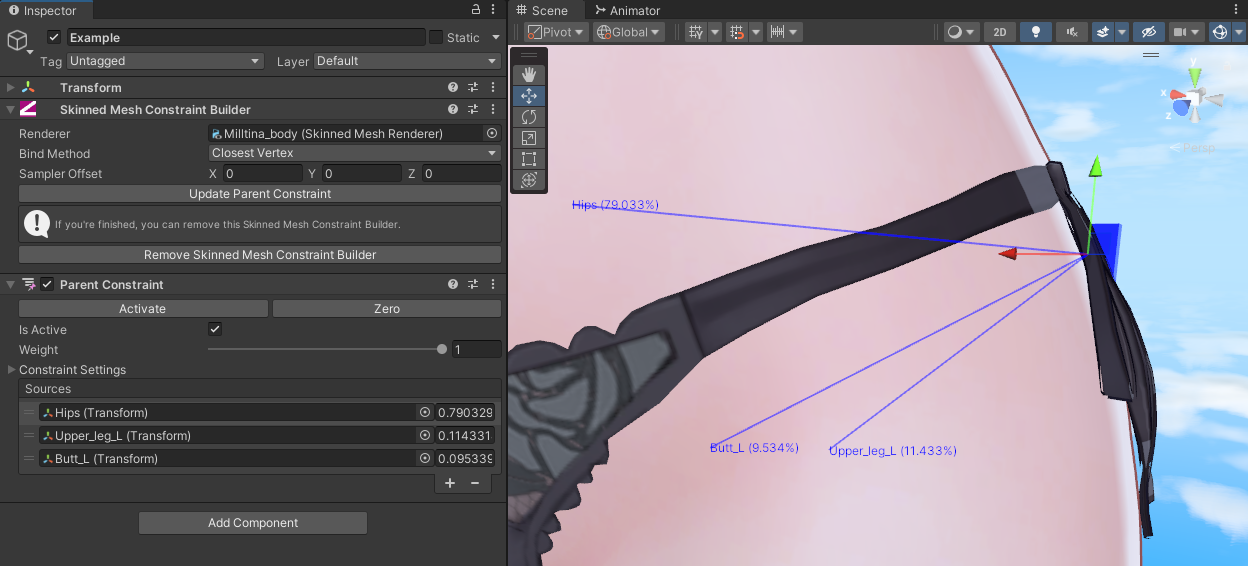The image size is (1248, 566).
Task: Select the Transform (combined) tool
Action: click(x=529, y=180)
